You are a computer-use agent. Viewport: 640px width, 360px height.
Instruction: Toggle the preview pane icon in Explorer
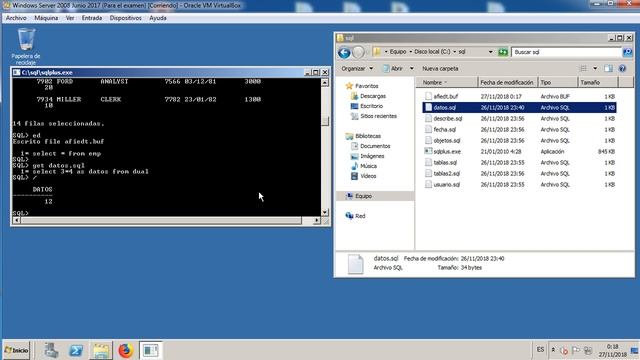click(608, 69)
